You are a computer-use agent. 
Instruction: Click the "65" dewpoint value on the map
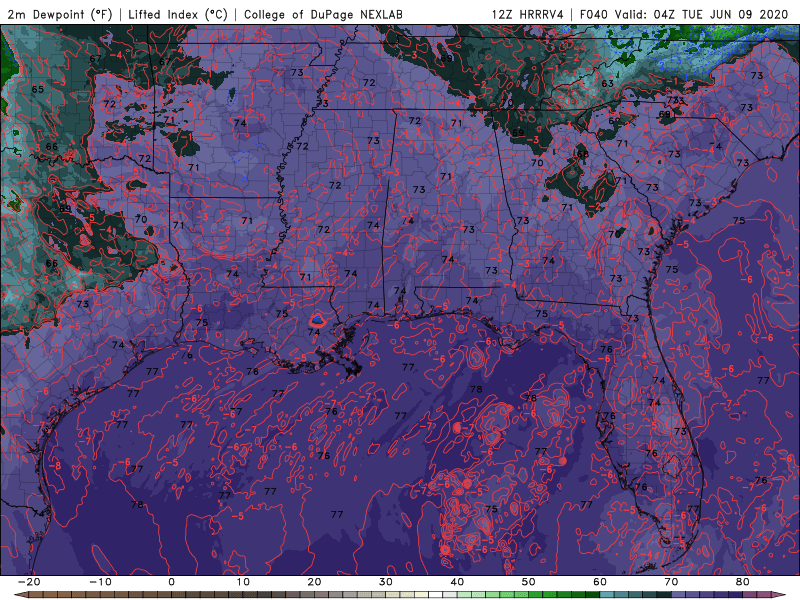[37, 89]
